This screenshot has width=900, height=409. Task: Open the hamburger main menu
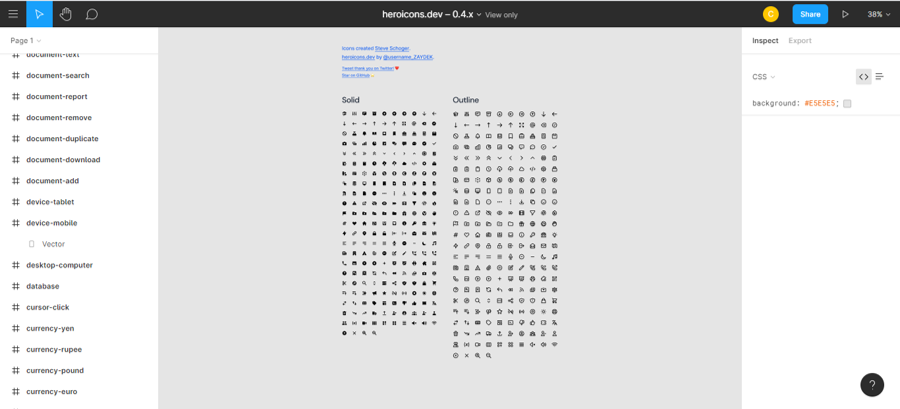pyautogui.click(x=13, y=14)
